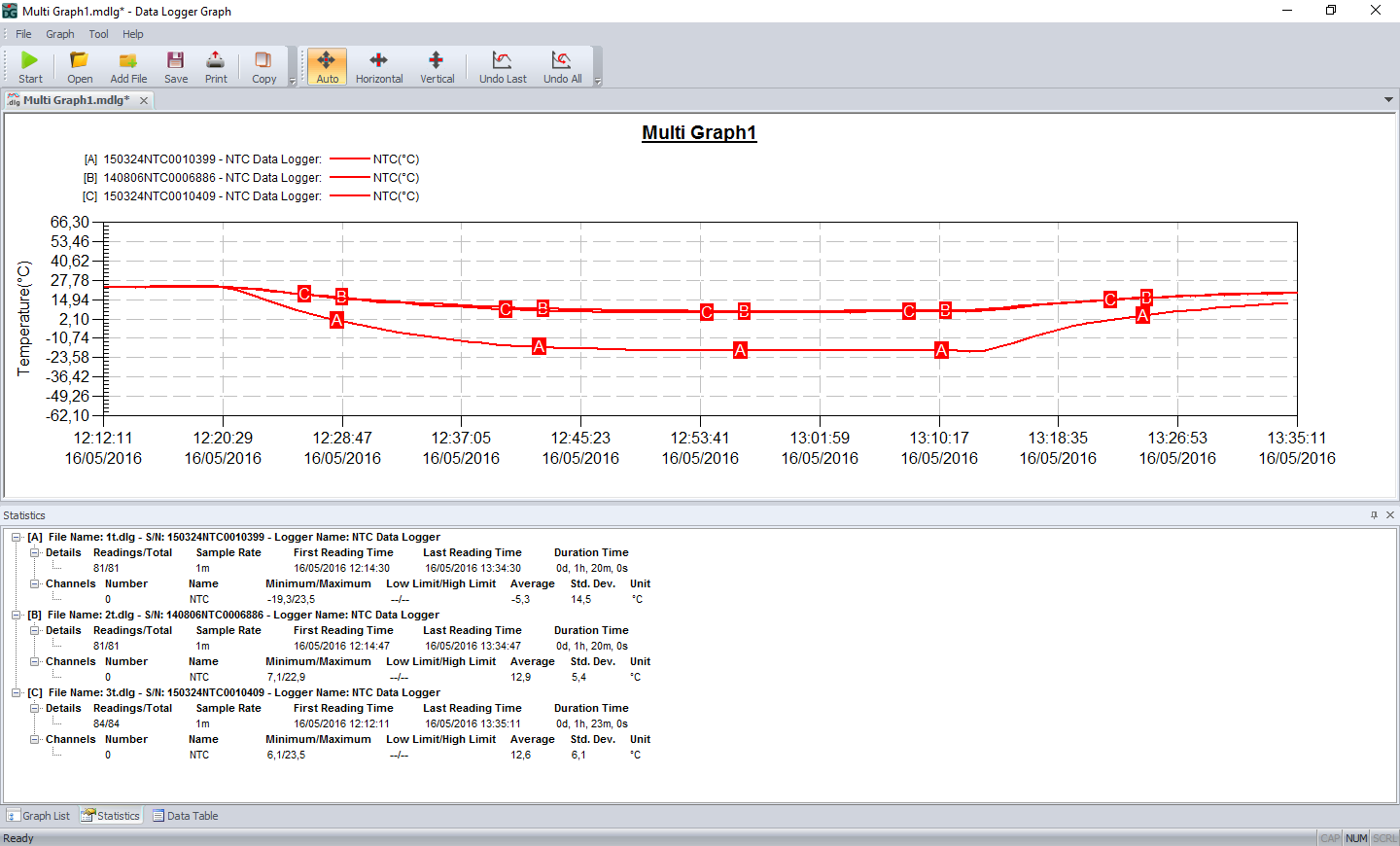Viewport: 1400px width, 846px height.
Task: Click the Start logging icon
Action: 29,65
